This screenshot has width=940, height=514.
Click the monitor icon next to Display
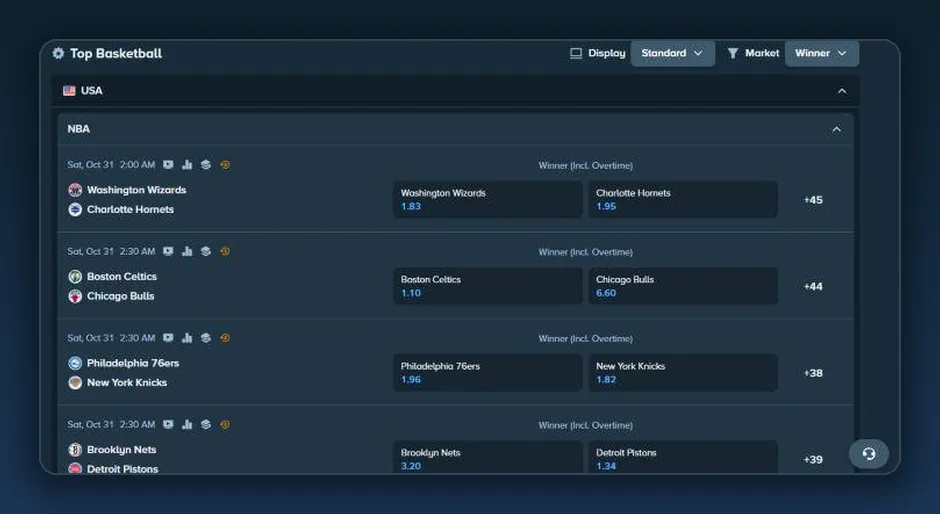[x=576, y=53]
